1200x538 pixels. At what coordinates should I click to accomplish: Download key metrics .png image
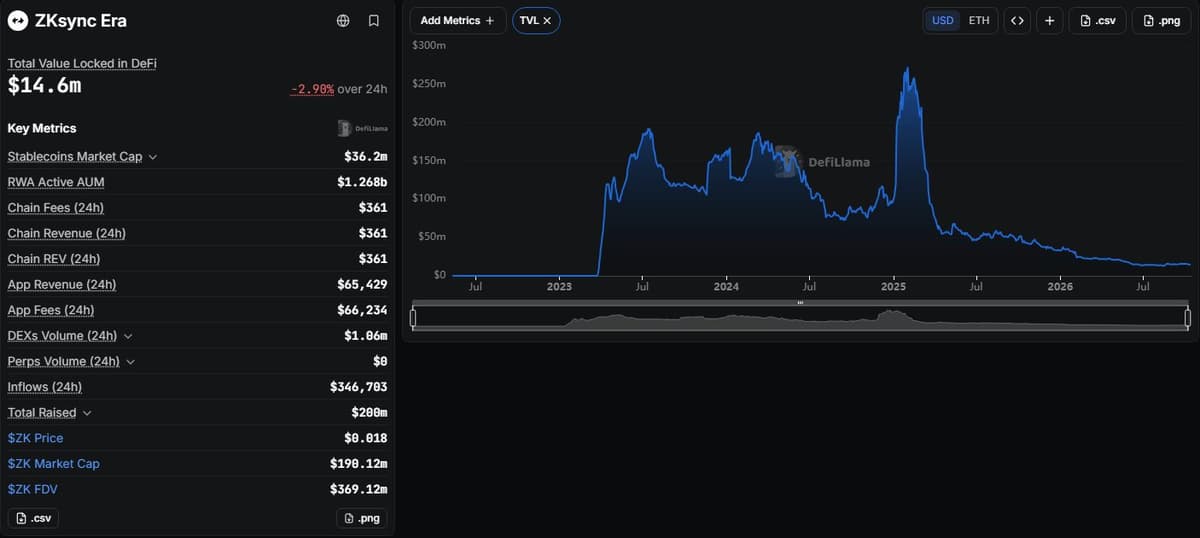tap(361, 518)
